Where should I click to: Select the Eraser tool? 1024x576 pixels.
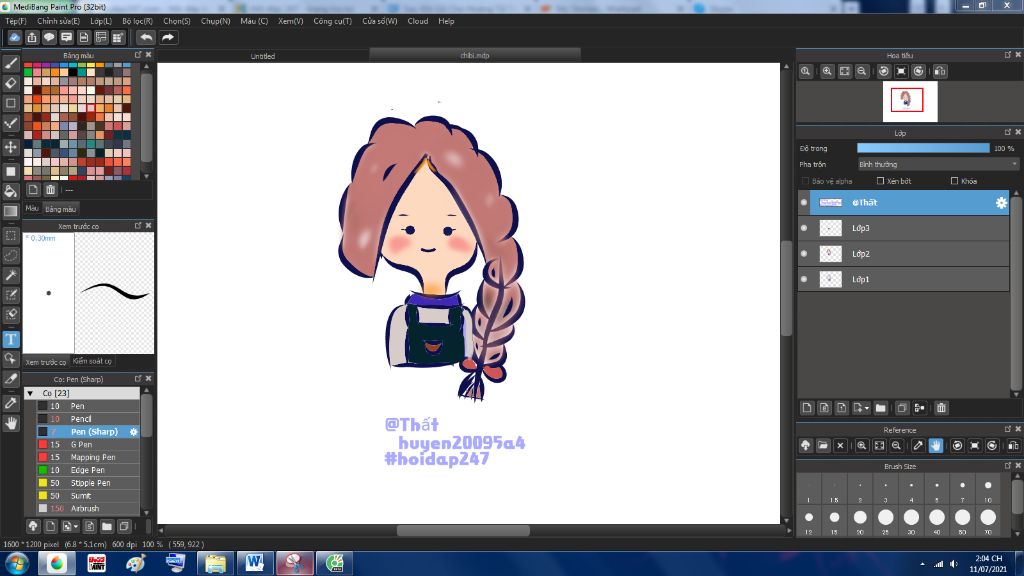[11, 83]
